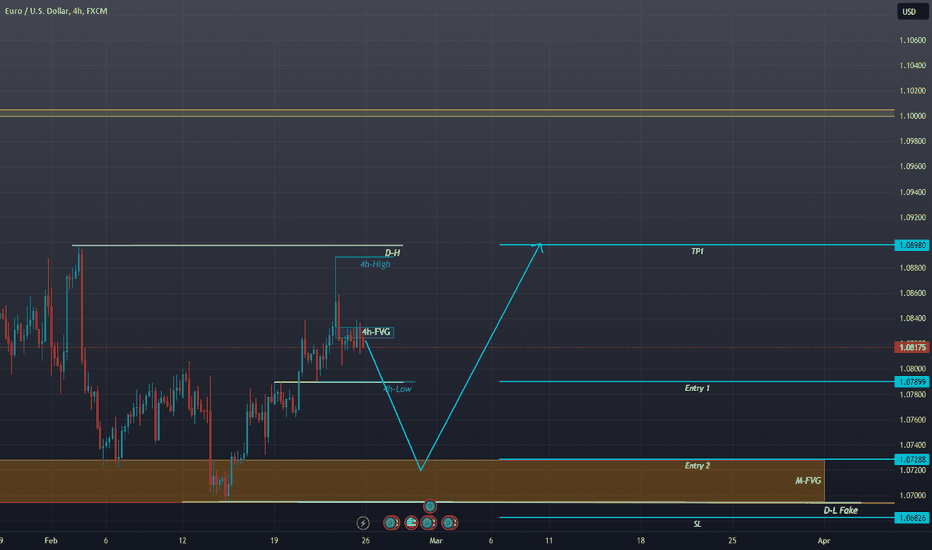The height and width of the screenshot is (550, 932).
Task: Click the upper EU event marker stacked above the row
Action: (430, 507)
